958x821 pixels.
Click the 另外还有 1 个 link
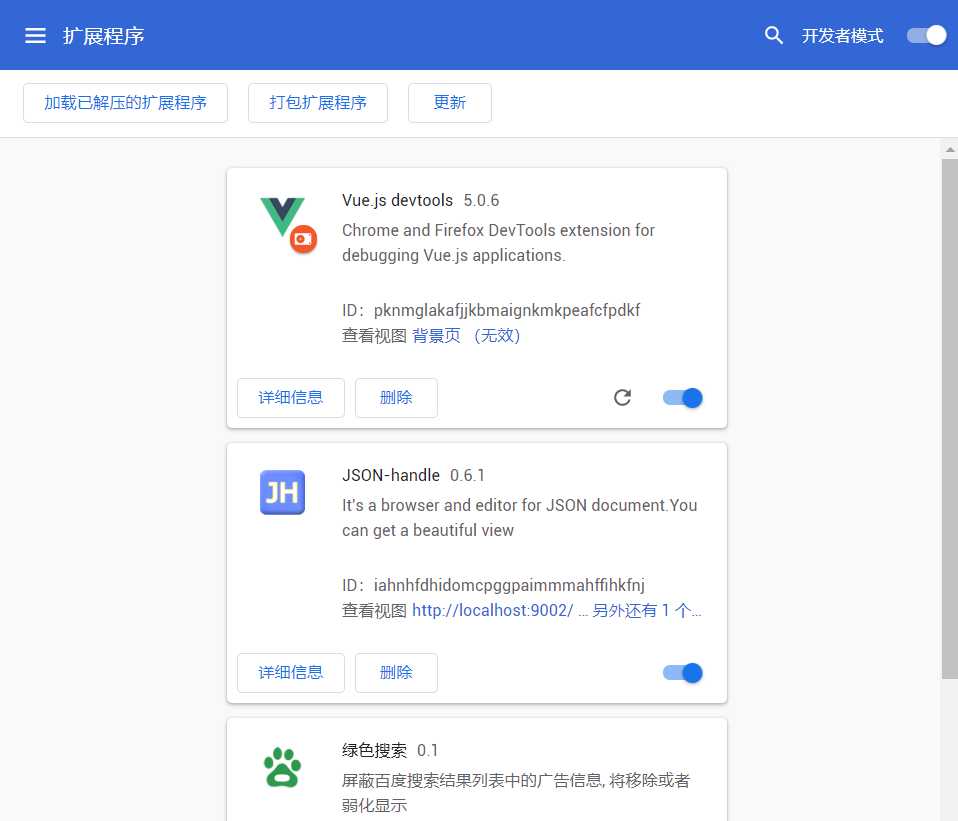646,610
